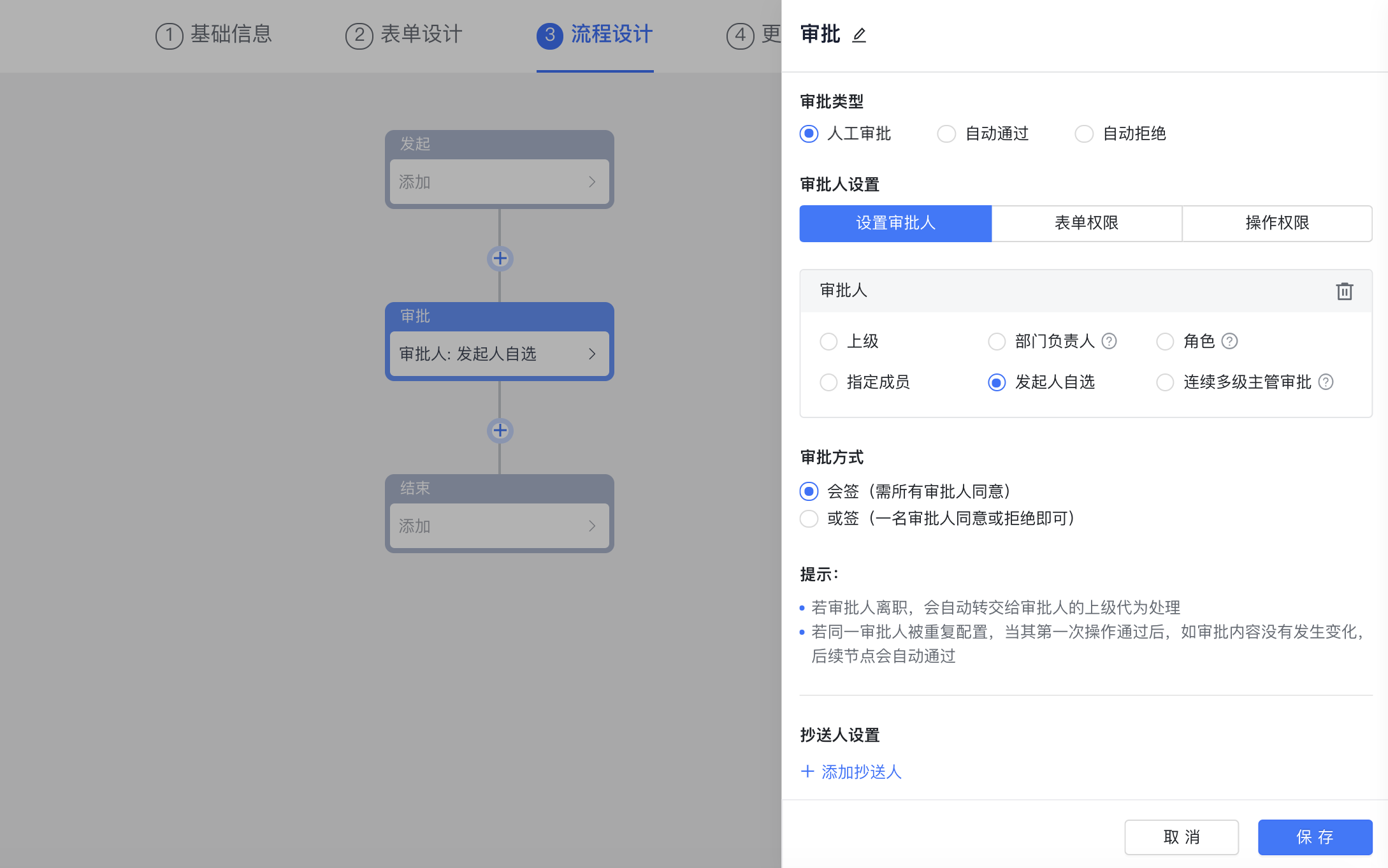
Task: Click the 保存 button
Action: (1314, 837)
